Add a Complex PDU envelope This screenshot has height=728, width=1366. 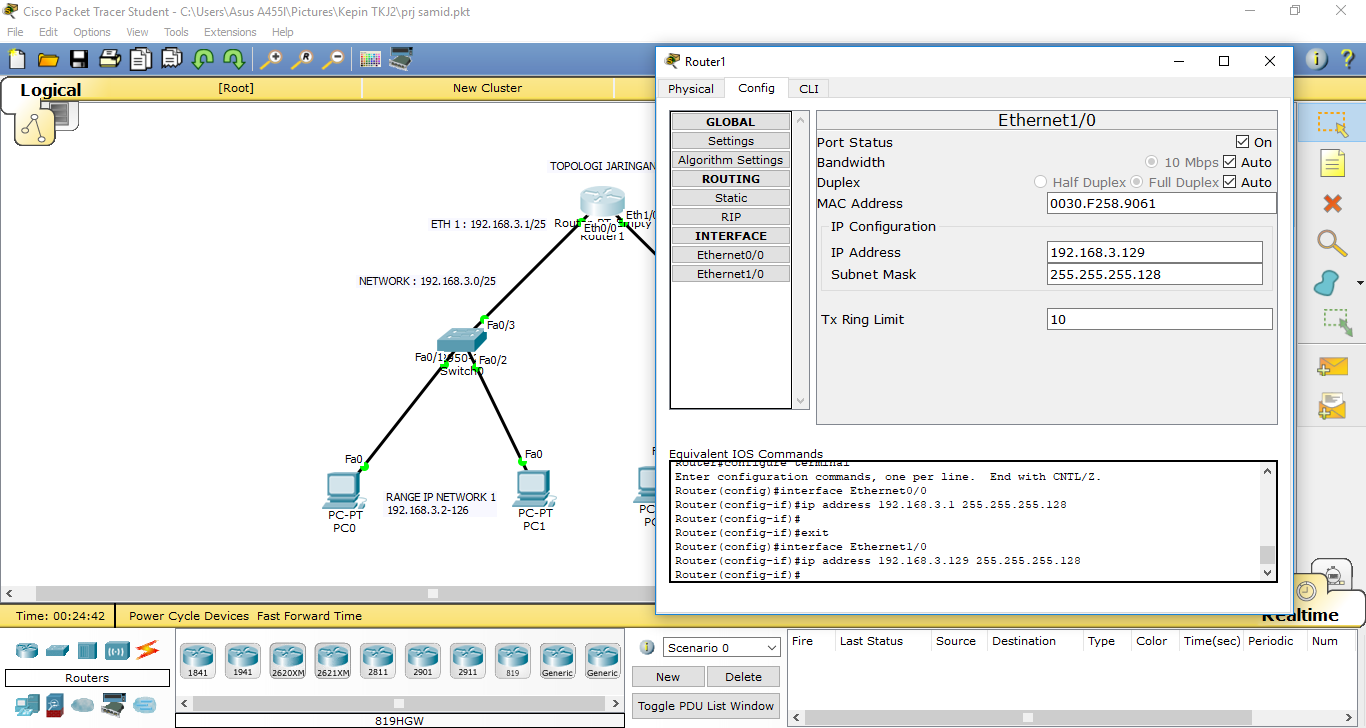(1332, 406)
